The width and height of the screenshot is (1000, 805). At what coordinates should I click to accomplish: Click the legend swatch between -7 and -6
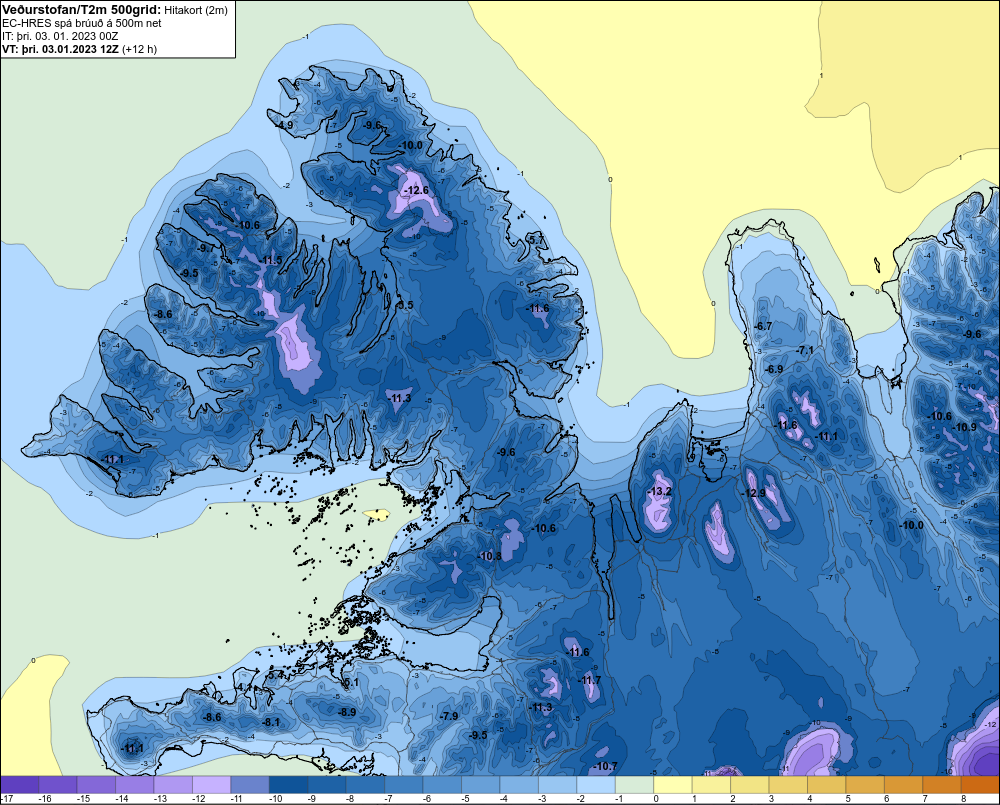[404, 785]
